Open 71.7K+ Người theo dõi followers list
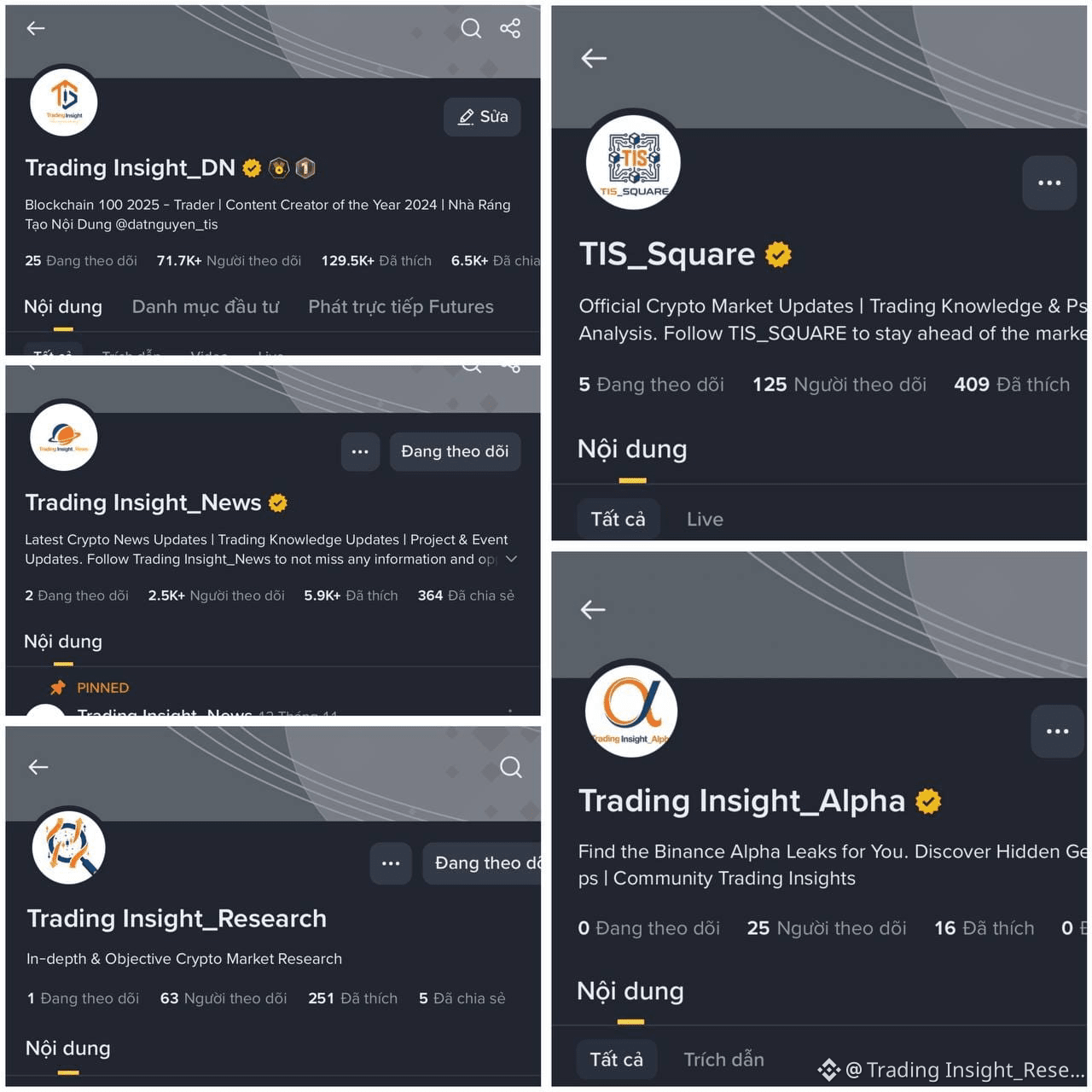Viewport: 1092px width, 1092px height. (x=229, y=261)
